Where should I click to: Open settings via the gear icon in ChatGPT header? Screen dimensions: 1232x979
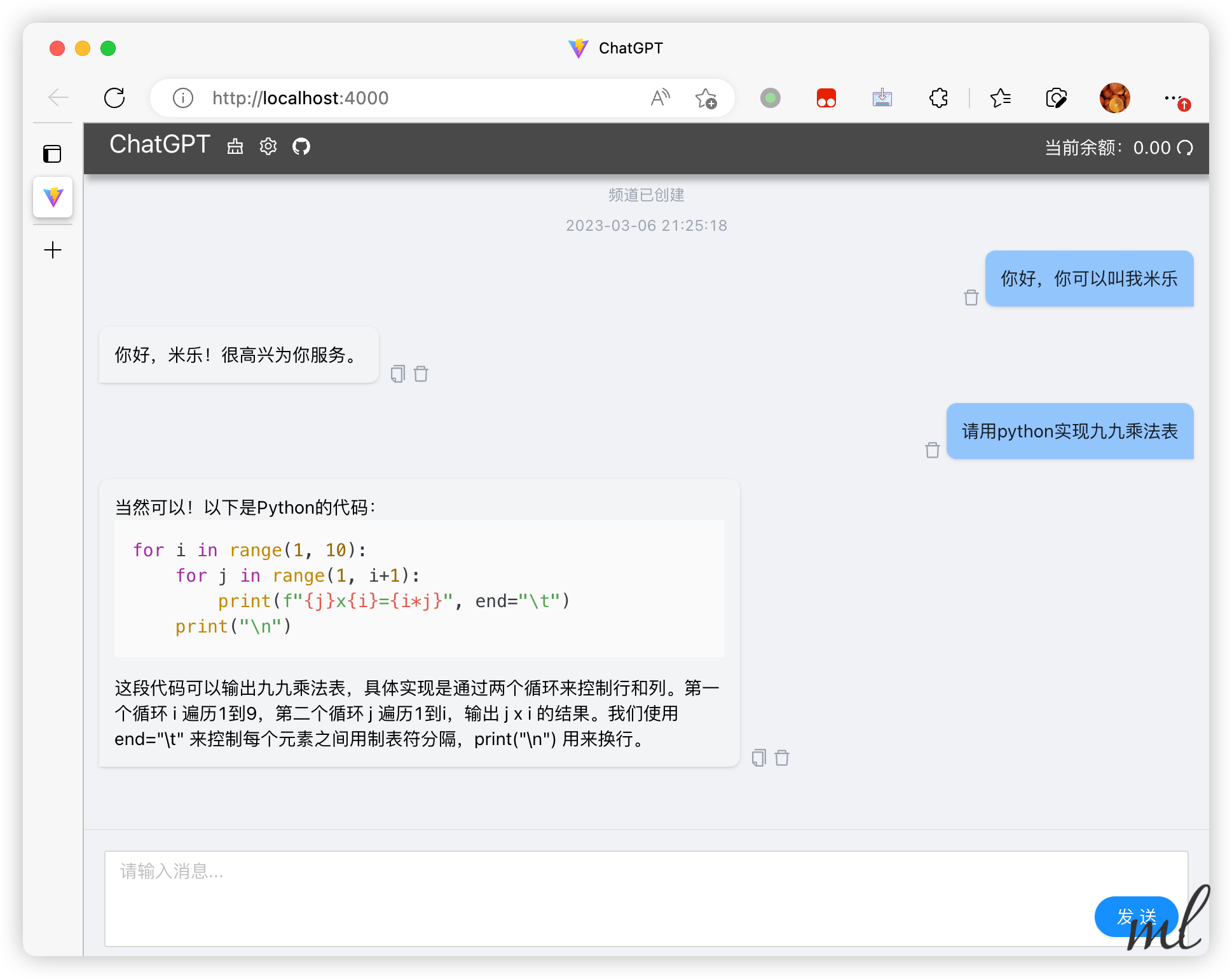(268, 146)
